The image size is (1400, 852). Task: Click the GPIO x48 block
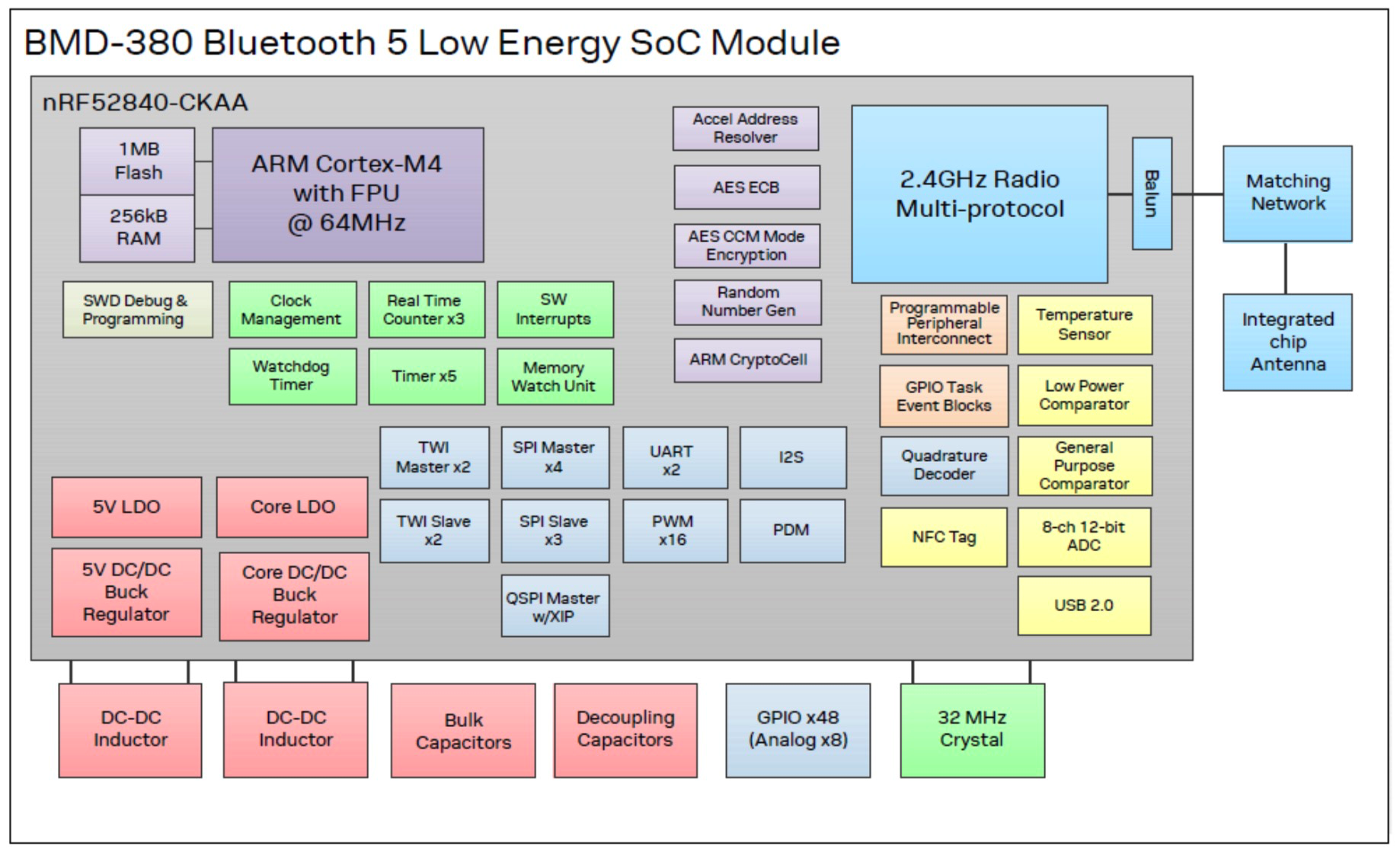[797, 729]
